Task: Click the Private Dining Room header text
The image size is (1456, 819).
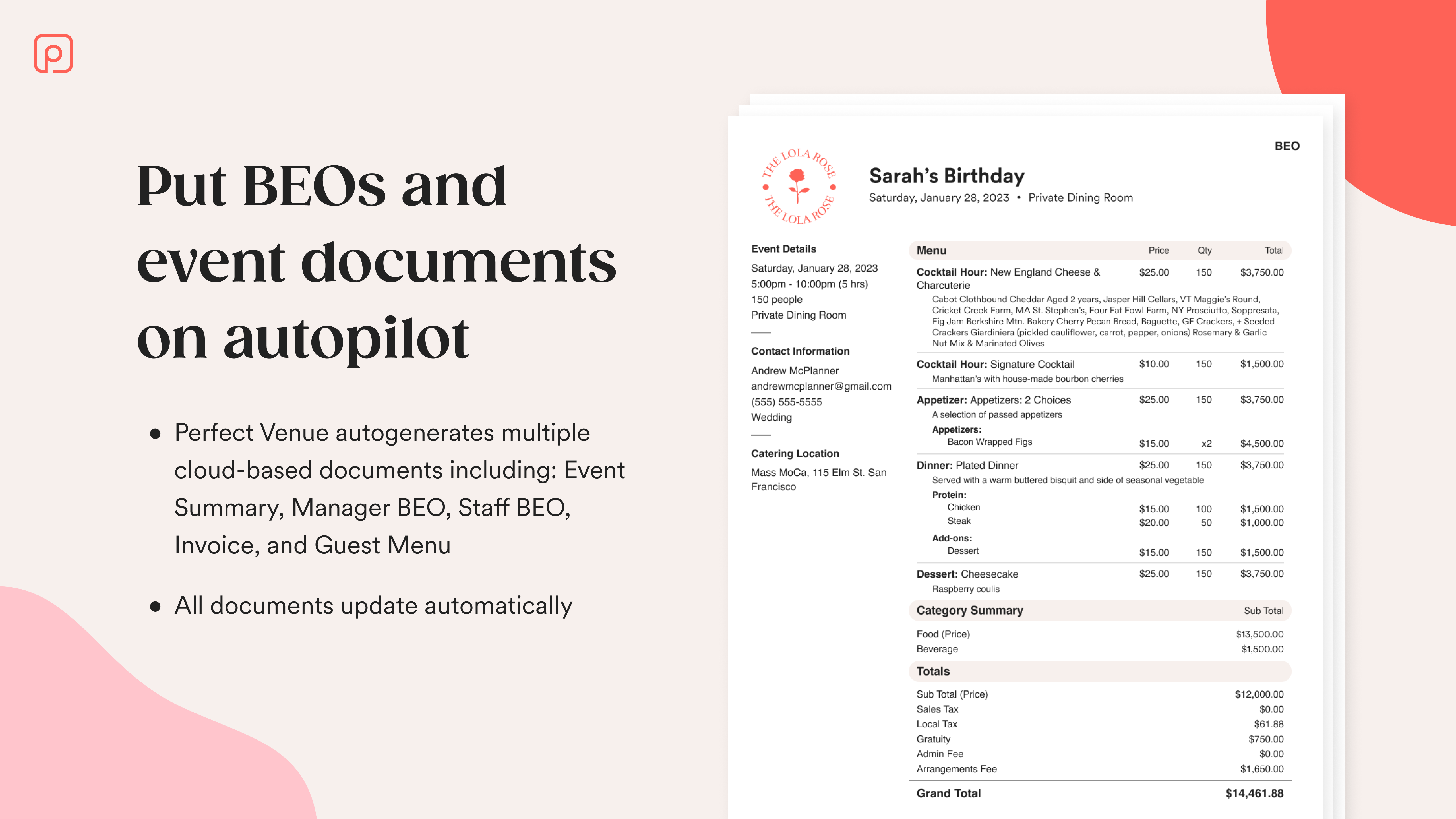Action: coord(1080,198)
